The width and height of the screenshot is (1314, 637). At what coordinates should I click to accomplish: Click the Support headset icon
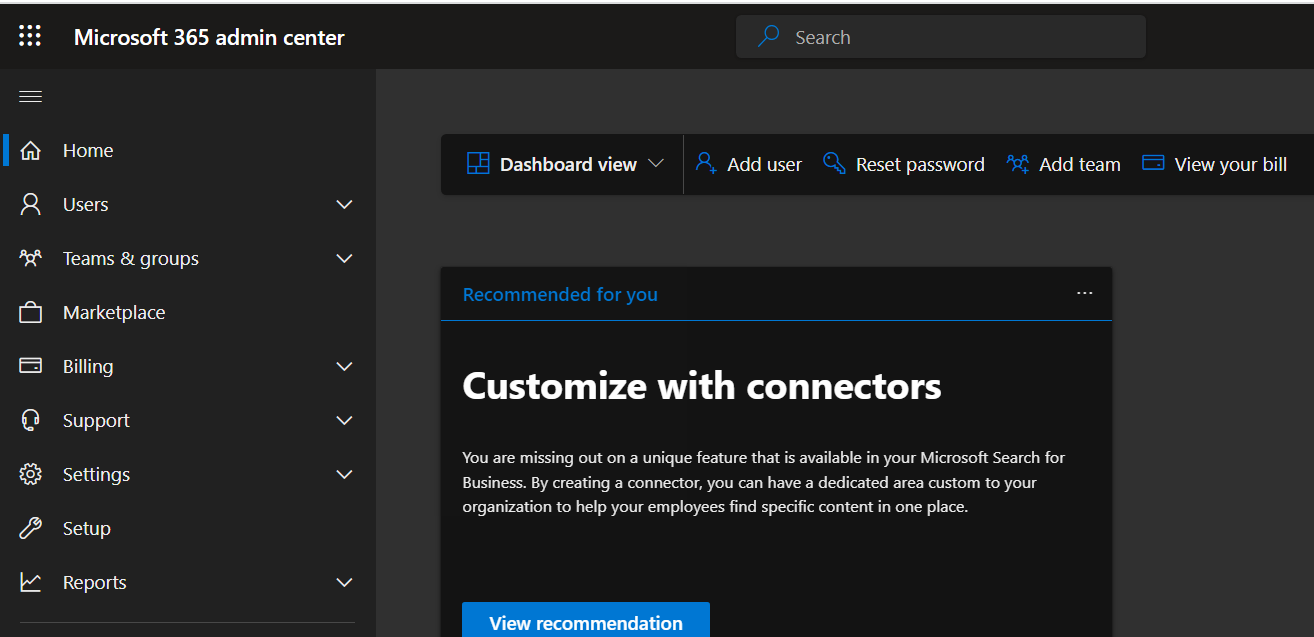click(x=31, y=421)
